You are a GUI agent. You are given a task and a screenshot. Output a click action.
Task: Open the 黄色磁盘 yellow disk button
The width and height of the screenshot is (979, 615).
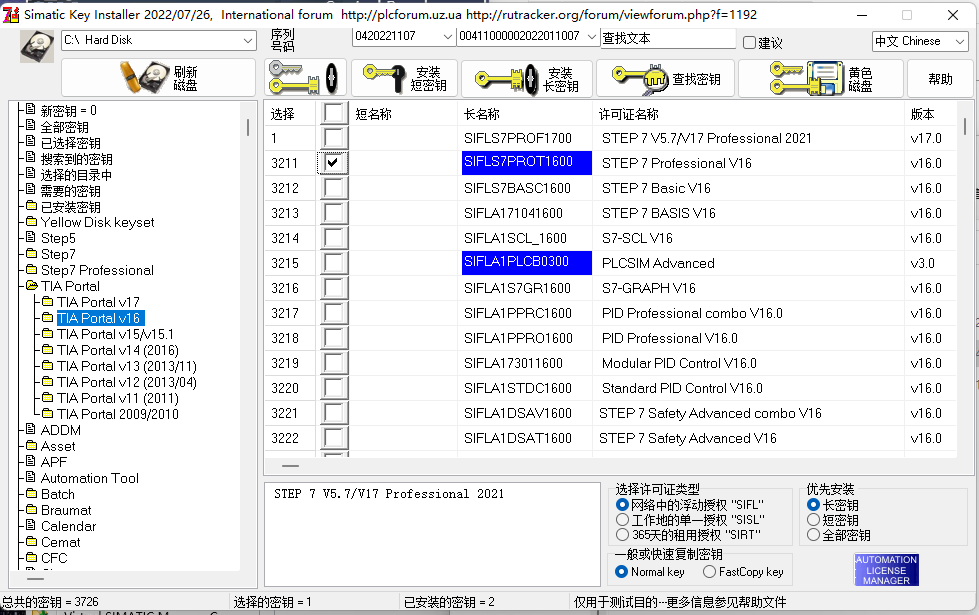coord(820,79)
